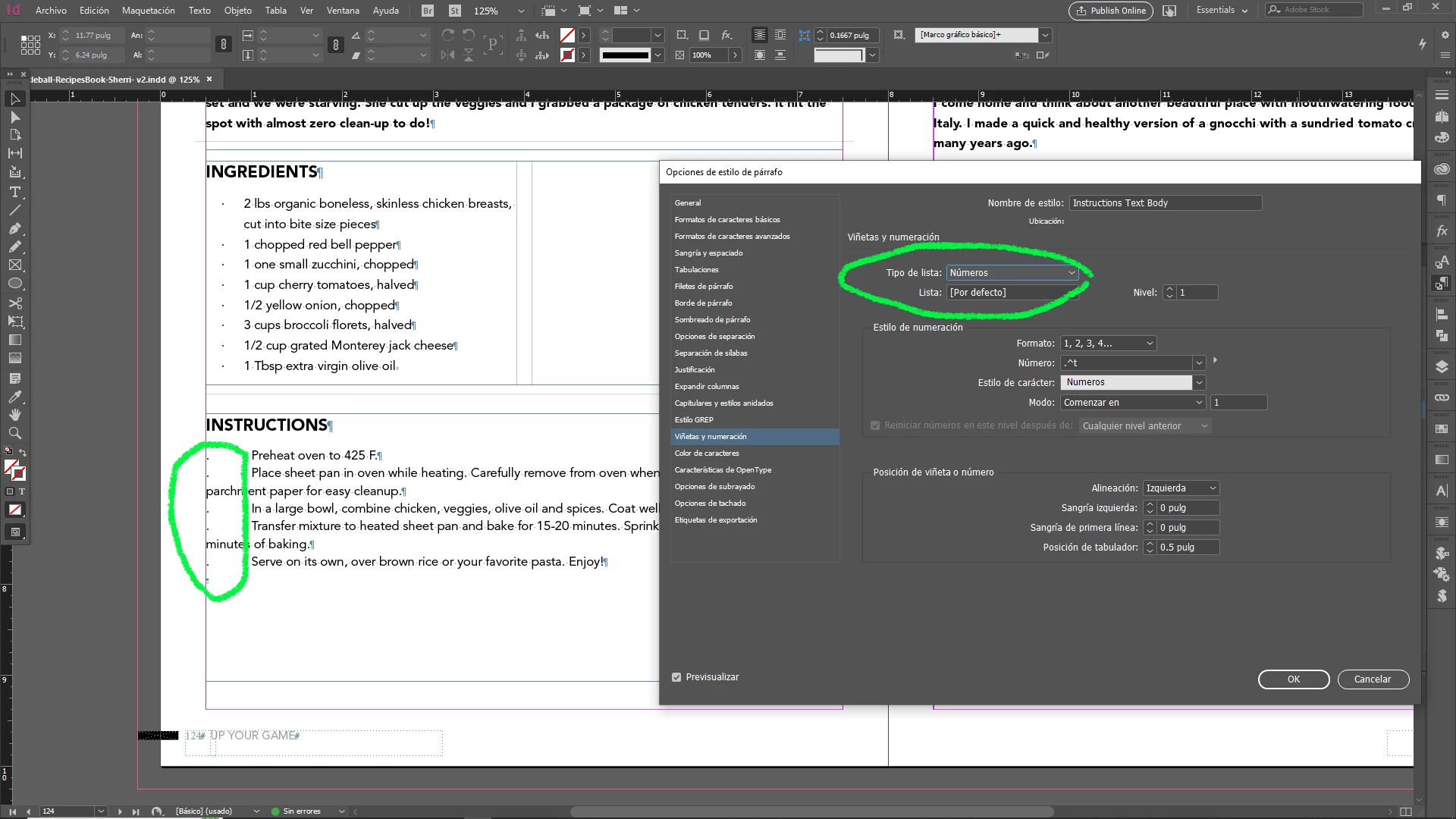Image resolution: width=1456 pixels, height=819 pixels.
Task: Open the Tipo de lista dropdown
Action: pos(1012,273)
